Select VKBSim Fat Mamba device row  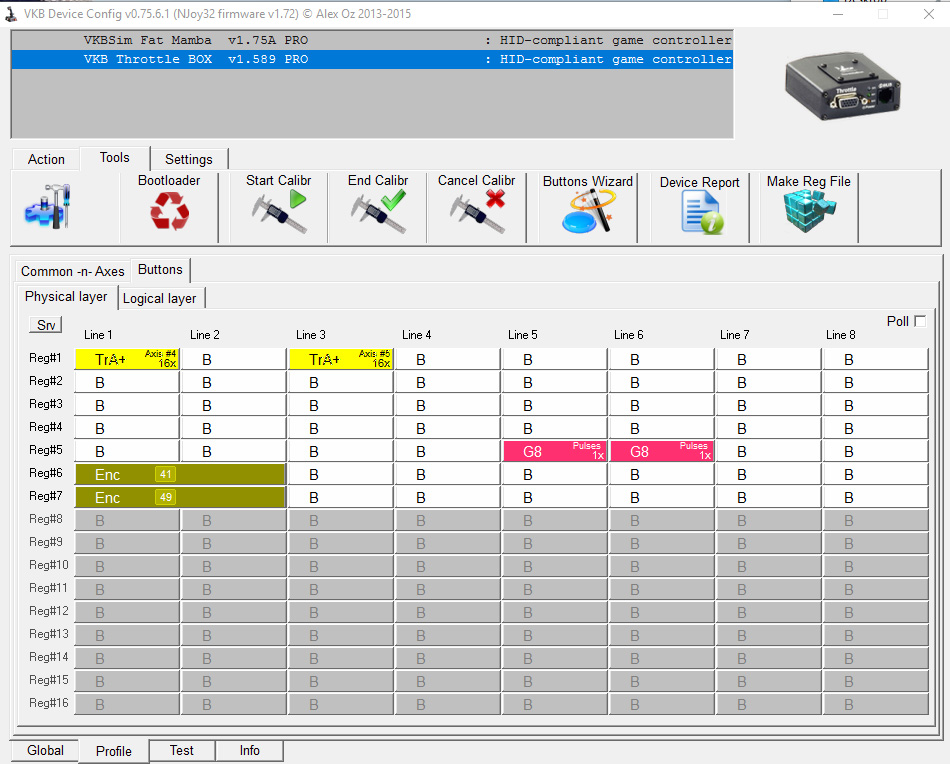372,40
